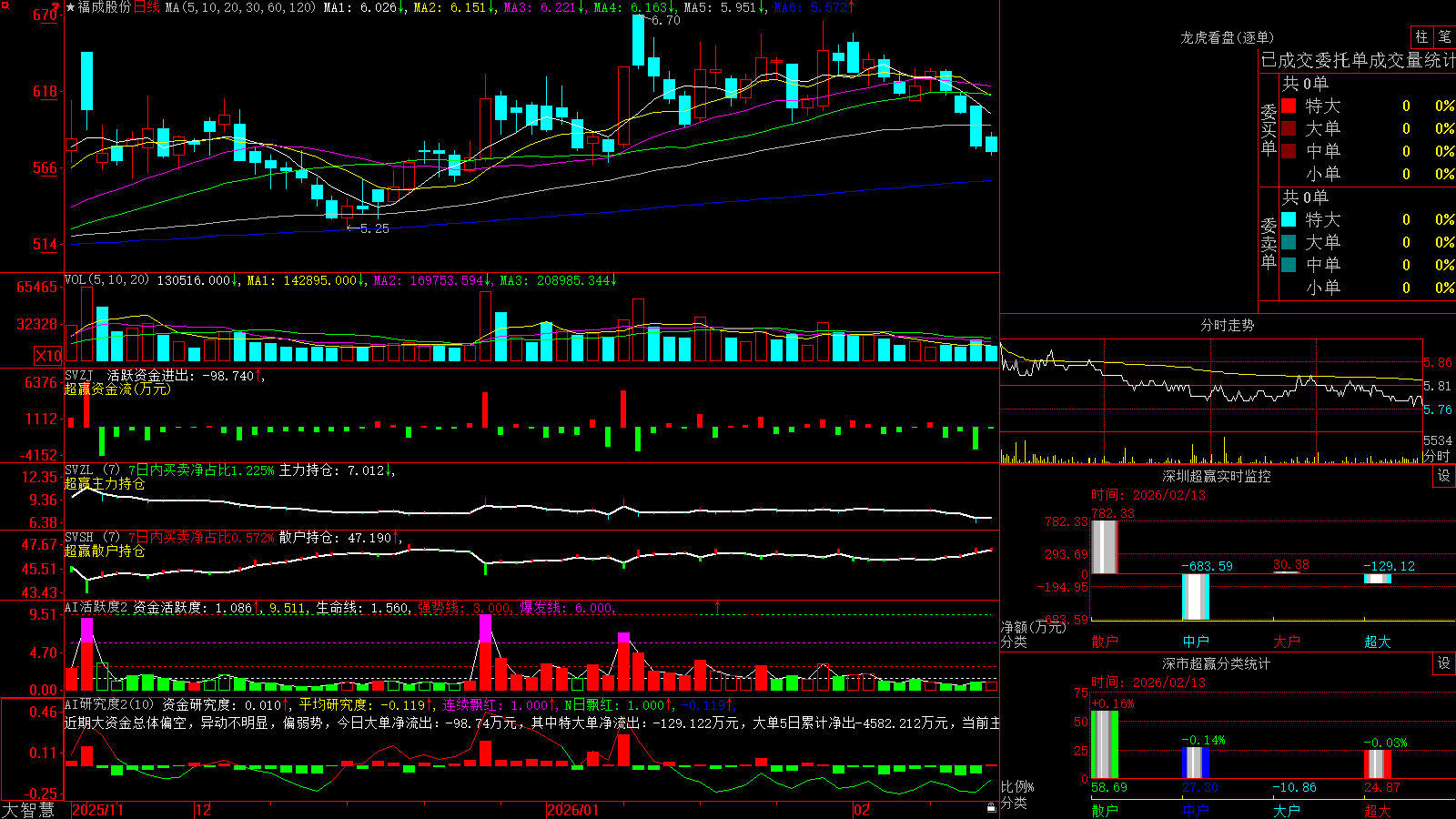Click the 活跃资金进出: -98.740 value
Image resolution: width=1456 pixels, height=819 pixels.
180,375
